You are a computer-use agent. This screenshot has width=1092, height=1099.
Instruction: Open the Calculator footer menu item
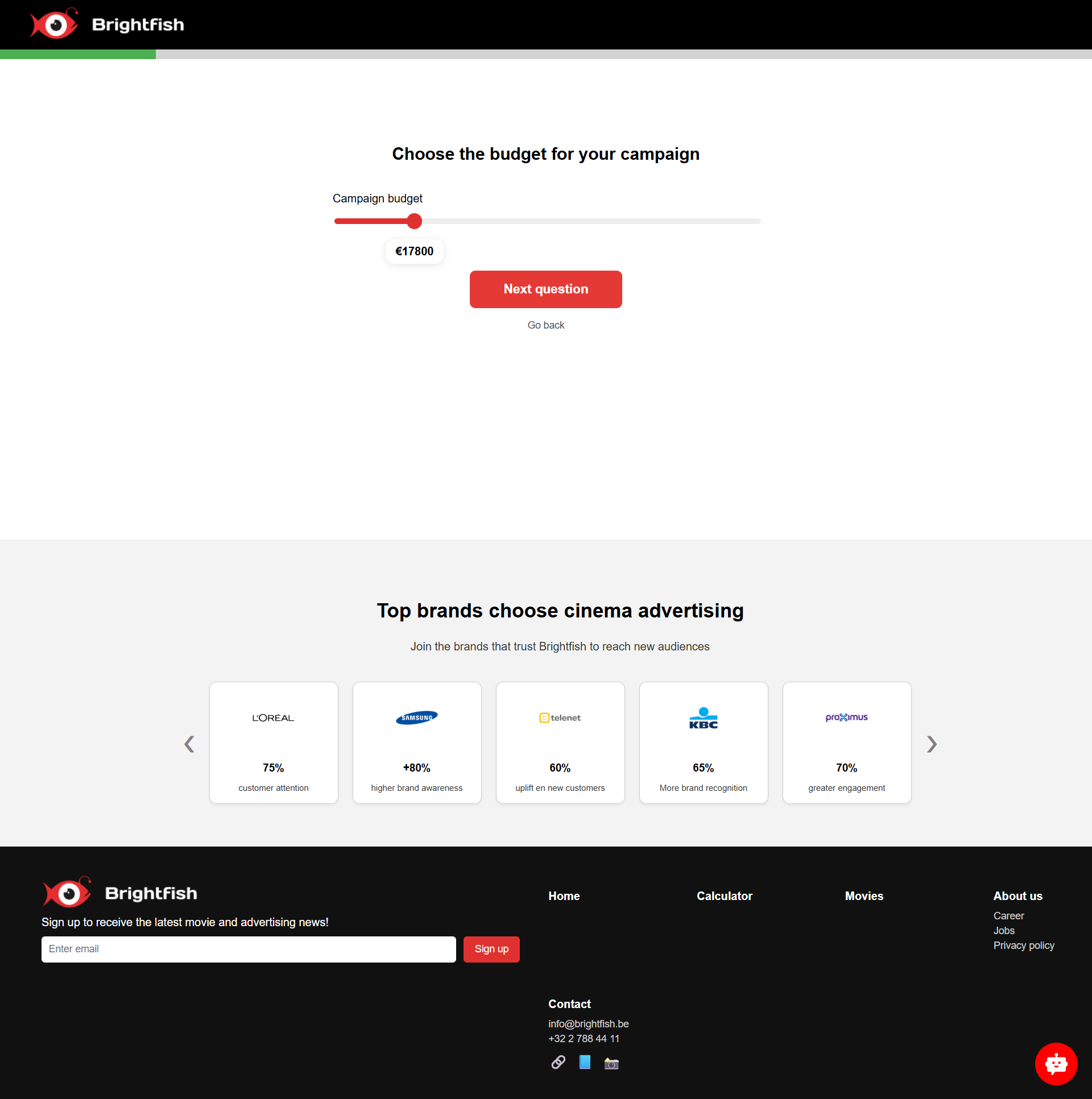coord(725,895)
